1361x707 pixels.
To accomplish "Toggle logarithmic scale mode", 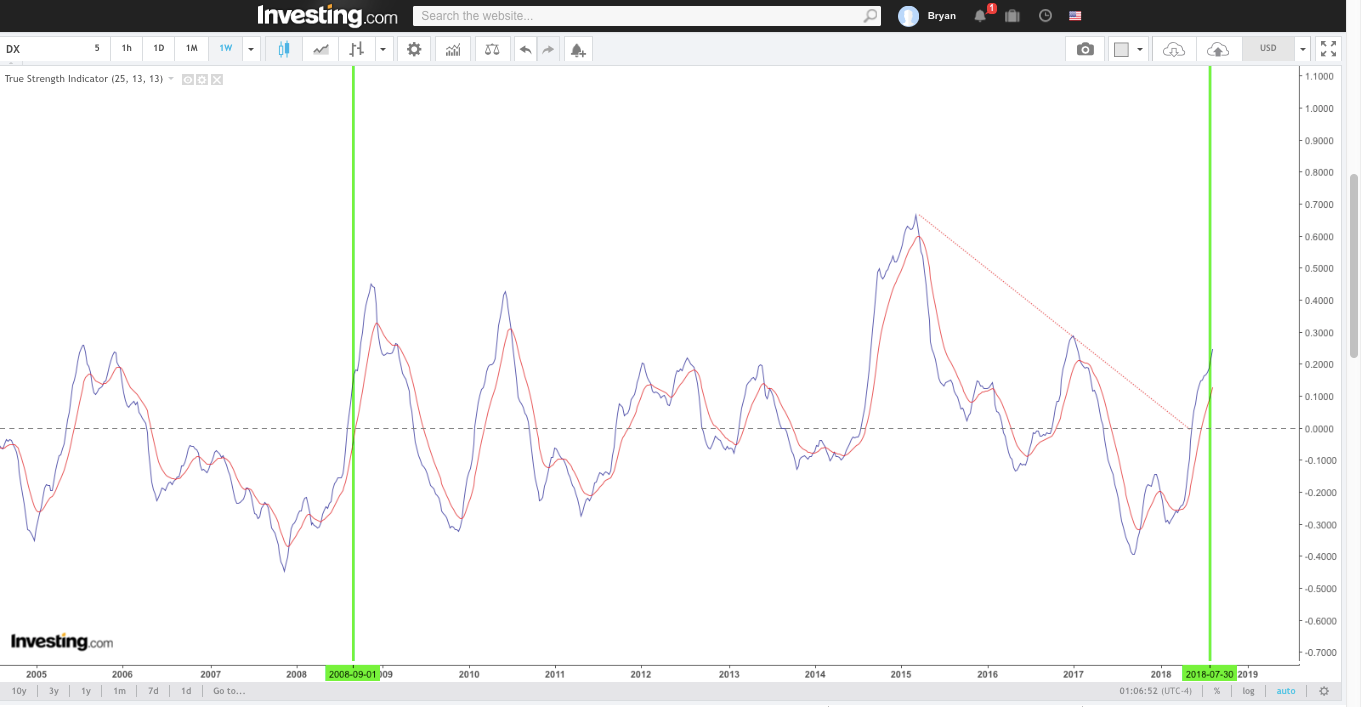I will coord(1248,691).
